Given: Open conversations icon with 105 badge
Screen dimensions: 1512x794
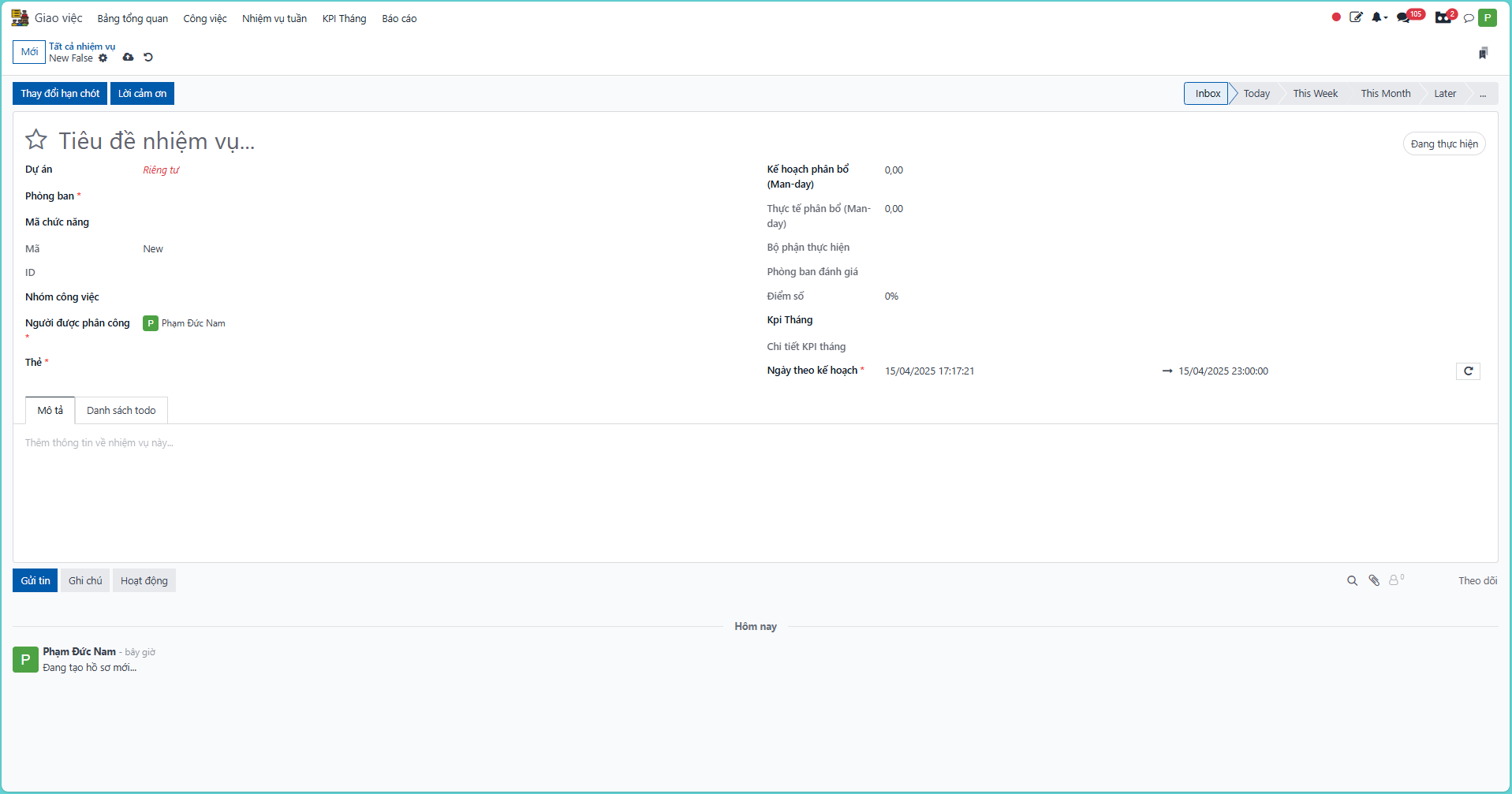Looking at the screenshot, I should (x=1409, y=17).
